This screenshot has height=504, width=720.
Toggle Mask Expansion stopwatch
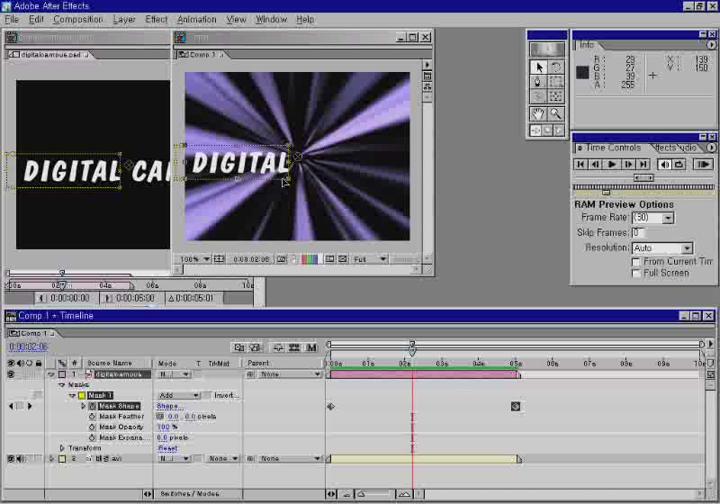[x=92, y=438]
